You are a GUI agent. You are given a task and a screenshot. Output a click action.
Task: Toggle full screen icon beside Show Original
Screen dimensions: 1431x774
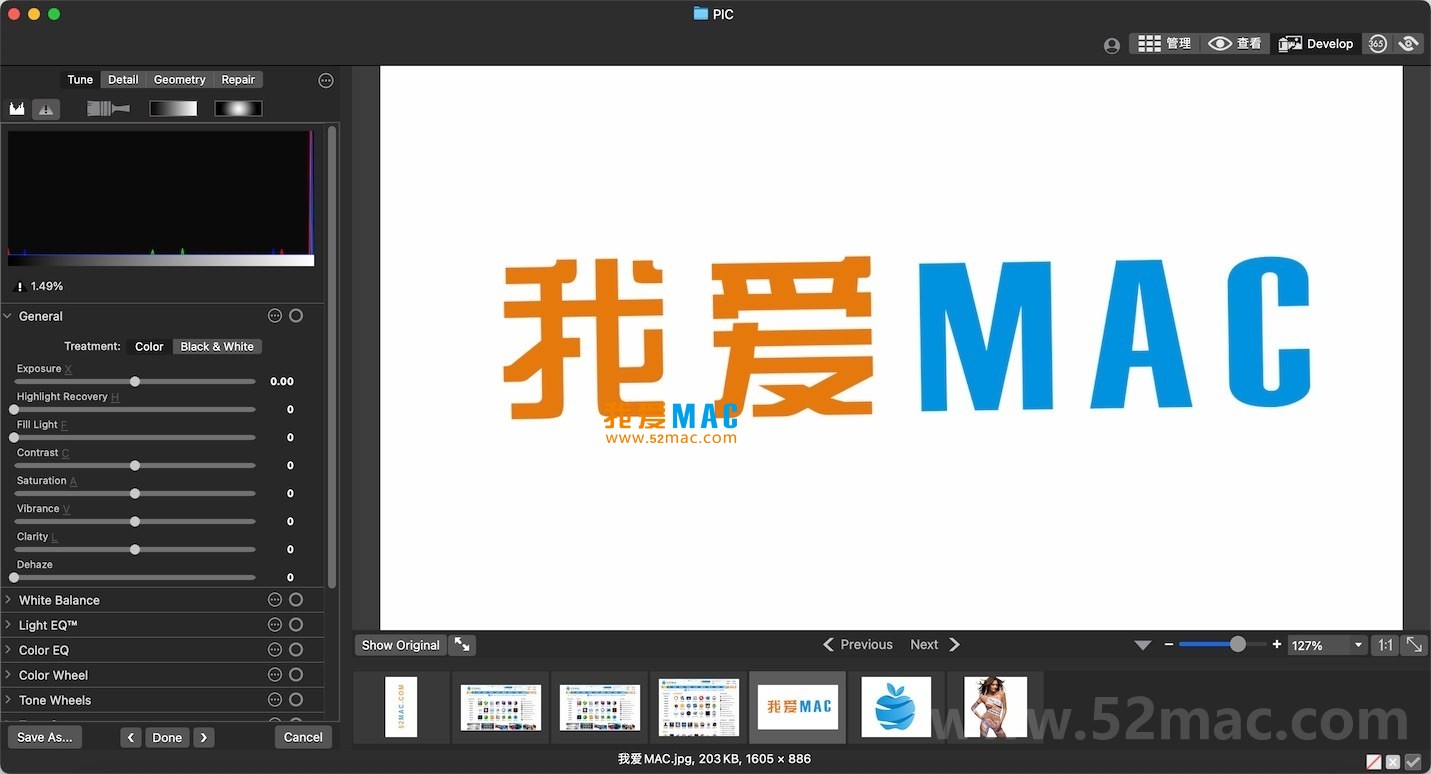click(462, 645)
